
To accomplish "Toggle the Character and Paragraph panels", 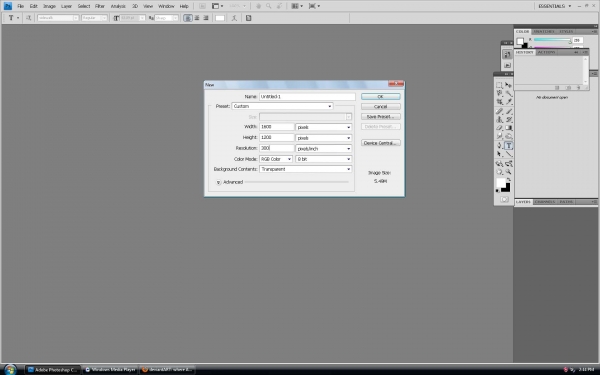I will pos(248,18).
